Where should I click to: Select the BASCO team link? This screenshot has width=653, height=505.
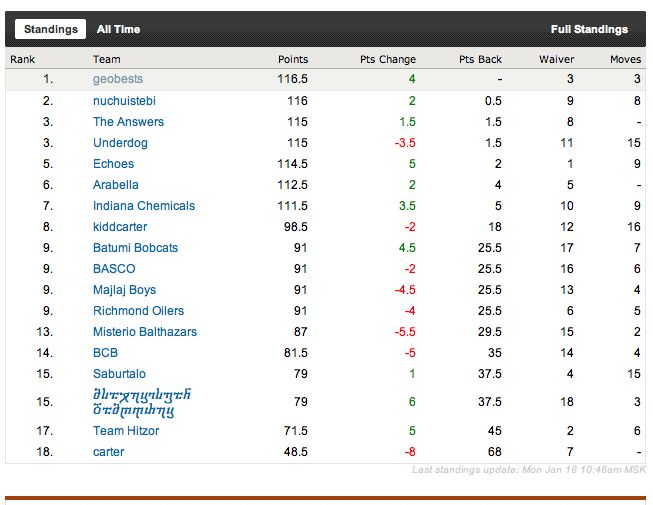[114, 269]
